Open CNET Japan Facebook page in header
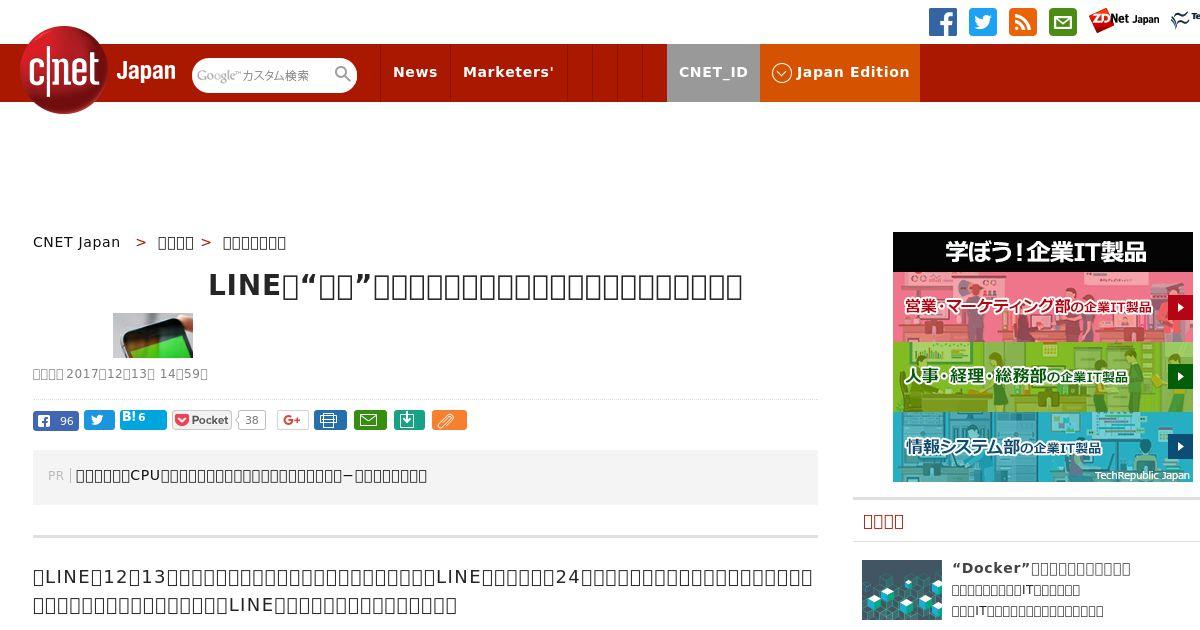Image resolution: width=1200 pixels, height=630 pixels. coord(943,22)
